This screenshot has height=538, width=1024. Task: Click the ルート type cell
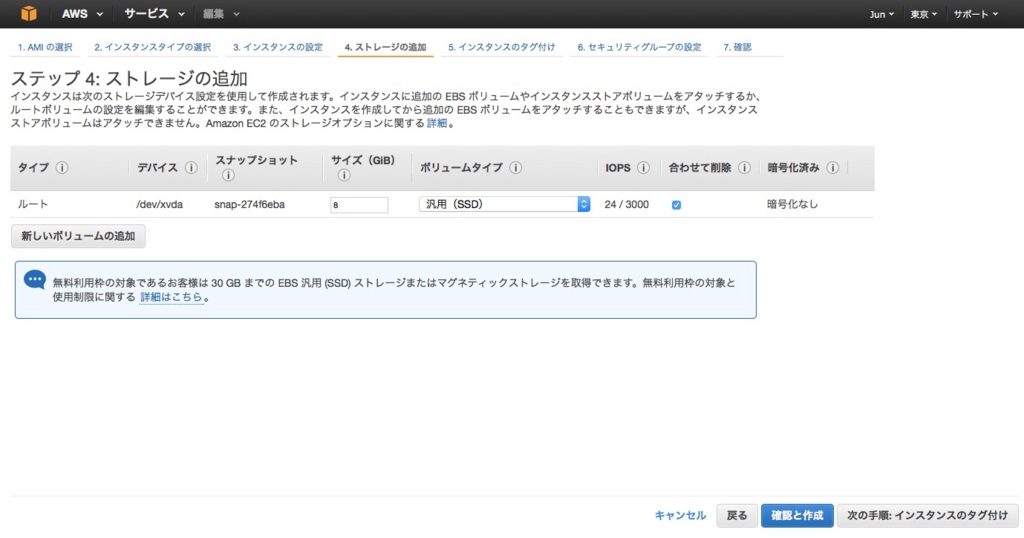click(33, 204)
